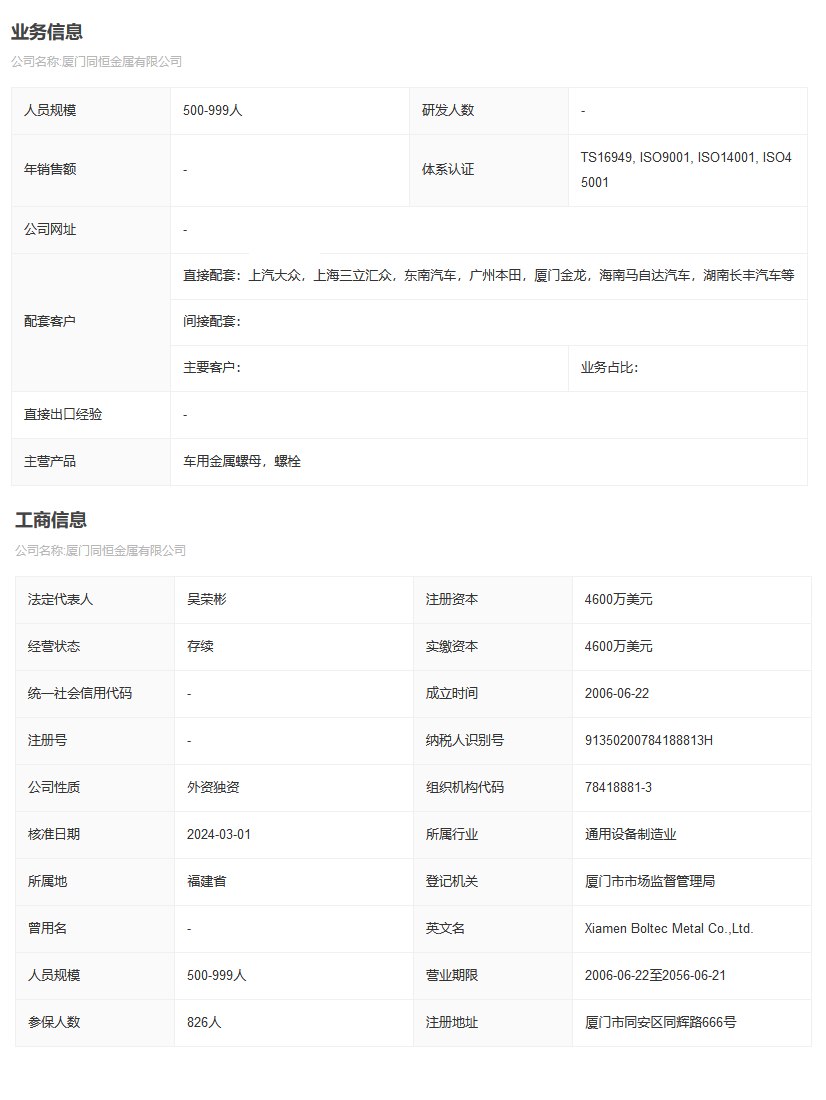Select English name Xiamen Boltec Metal Co.,Ltd.
Screen dimensions: 826x1100
tap(669, 929)
